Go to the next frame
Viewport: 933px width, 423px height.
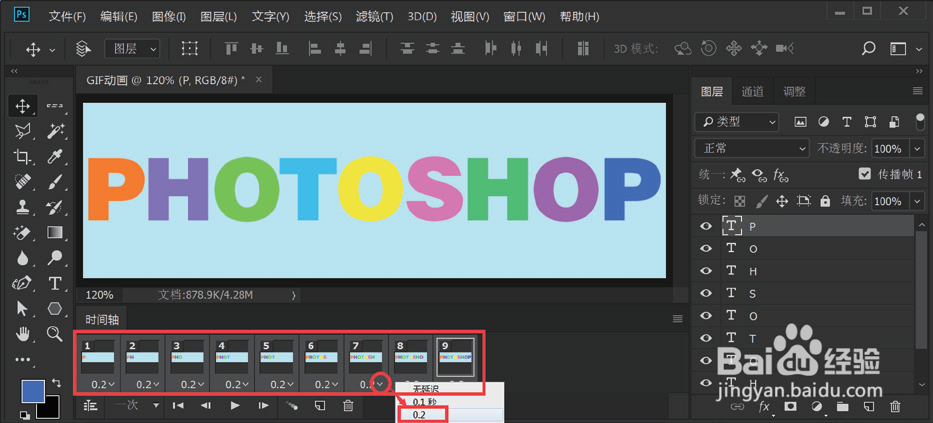(264, 406)
